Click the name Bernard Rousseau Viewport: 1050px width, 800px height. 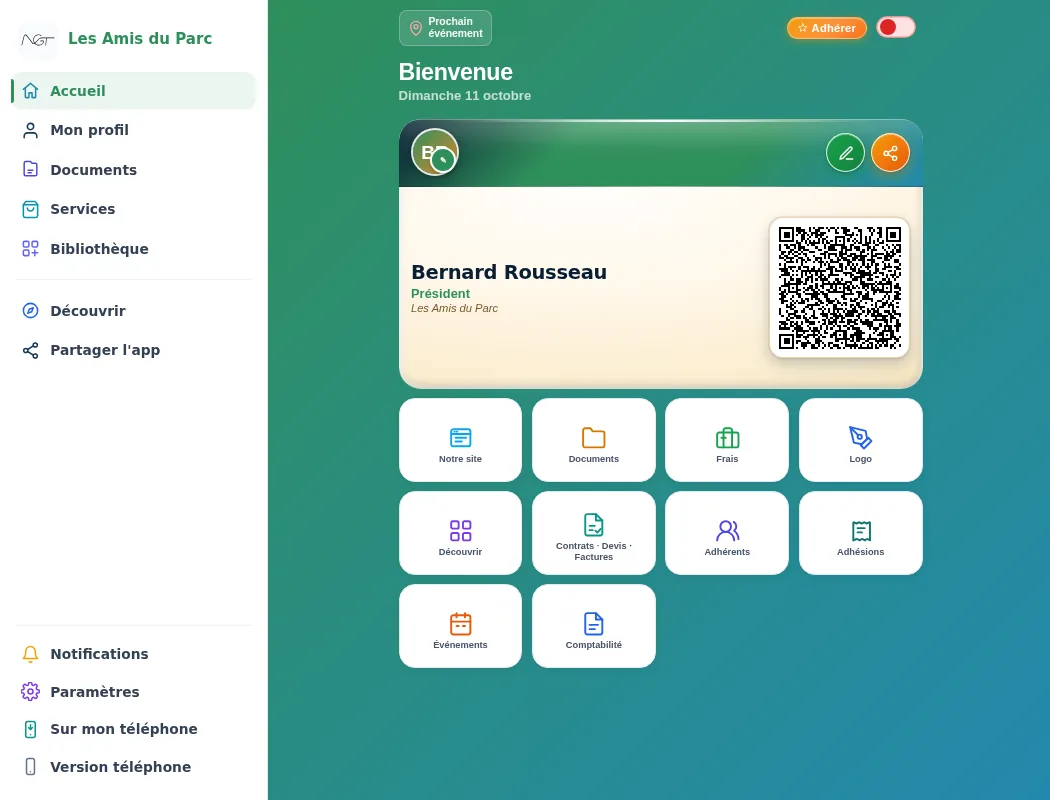(x=509, y=272)
